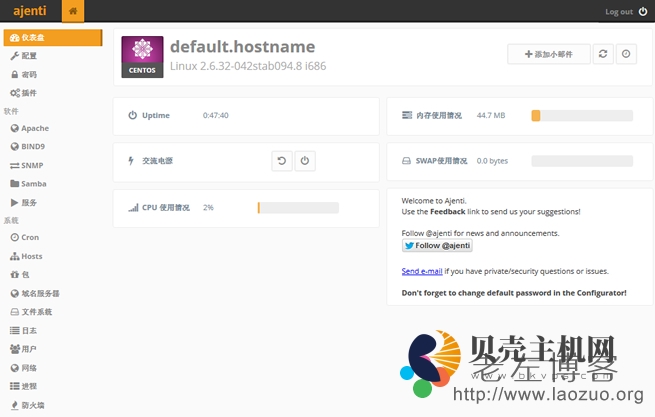Open the 域名服务器 nameserver item
655x417 pixels.
click(x=35, y=293)
